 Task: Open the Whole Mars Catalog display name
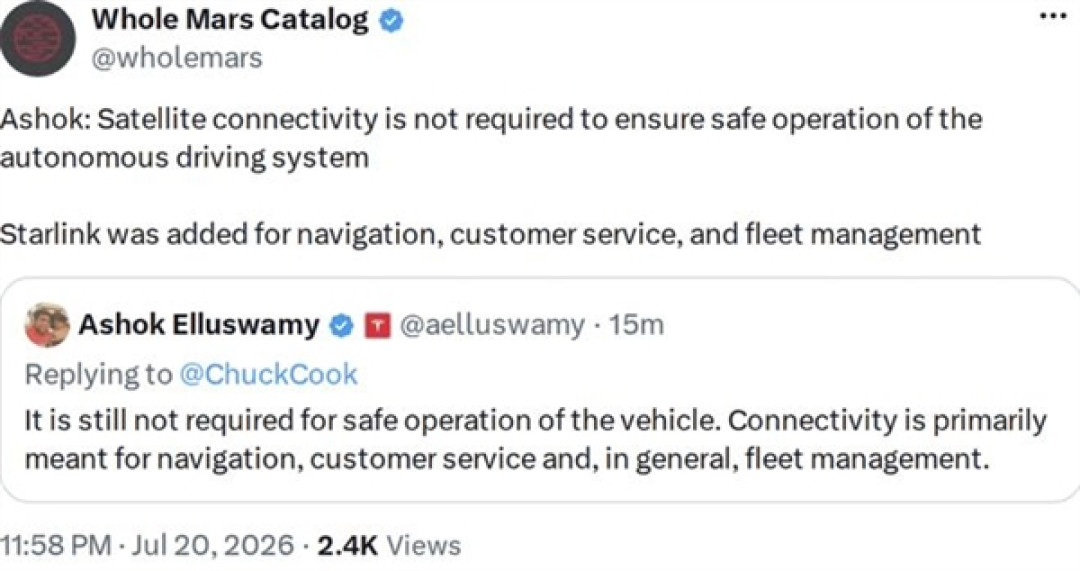[230, 19]
